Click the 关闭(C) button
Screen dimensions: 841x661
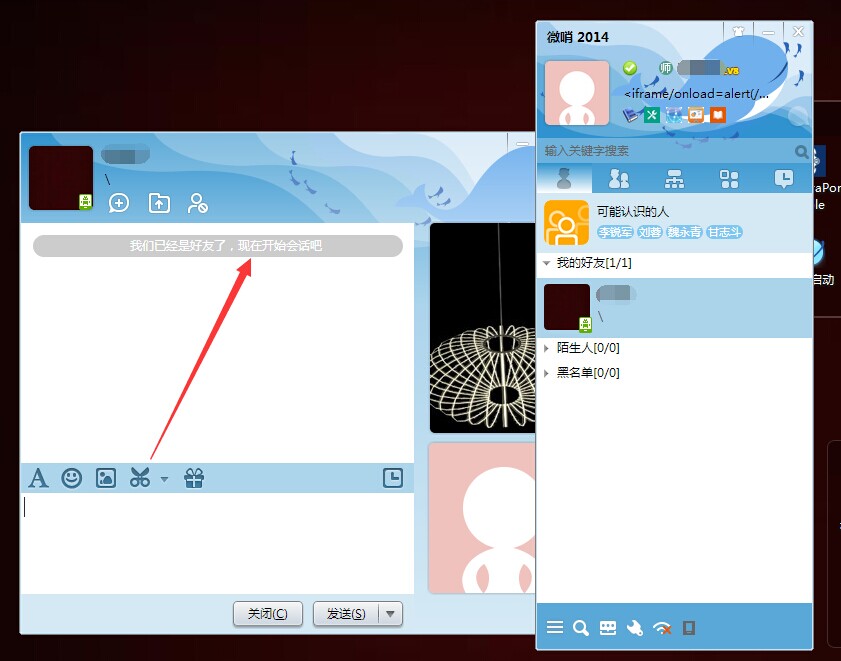click(x=268, y=613)
